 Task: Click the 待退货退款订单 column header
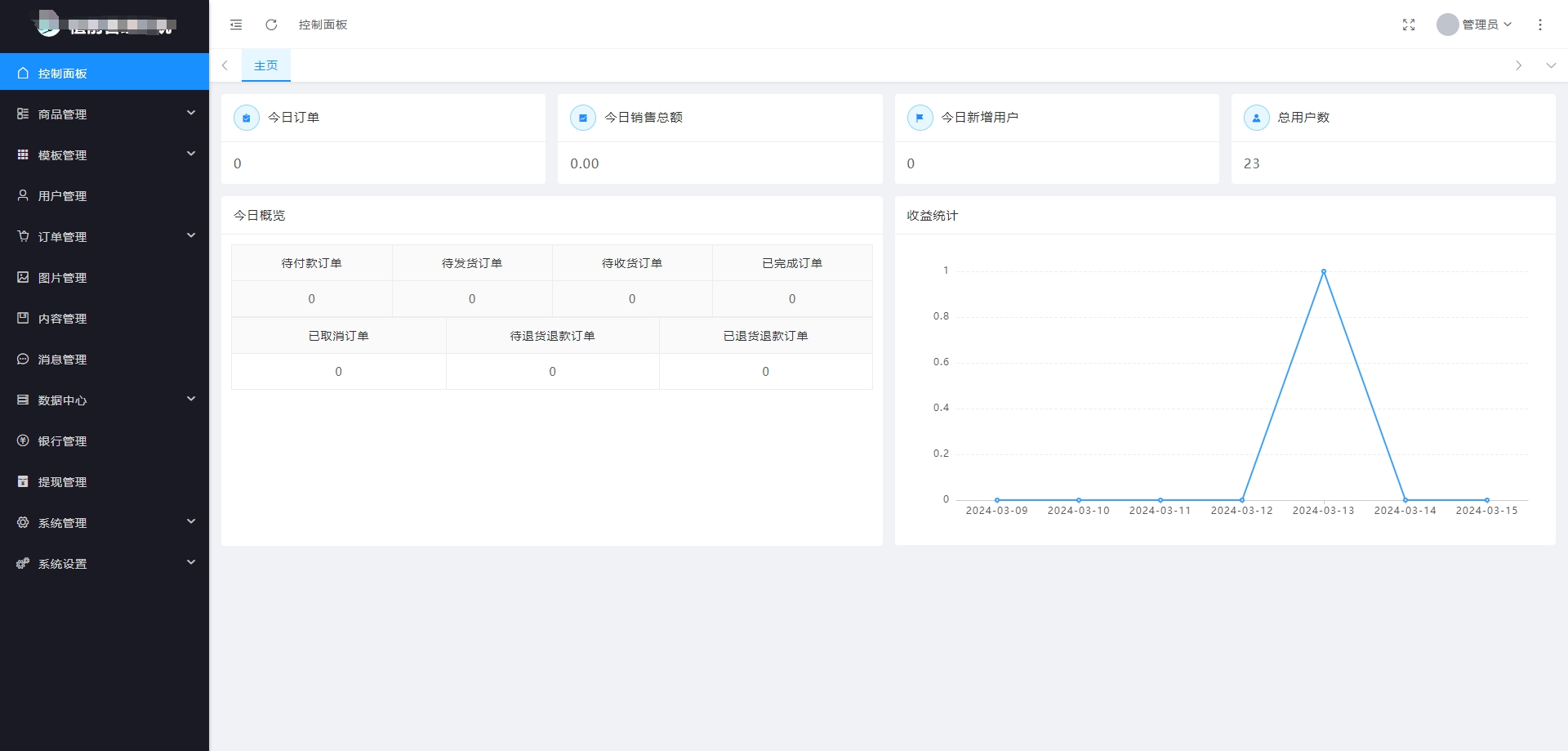point(553,336)
